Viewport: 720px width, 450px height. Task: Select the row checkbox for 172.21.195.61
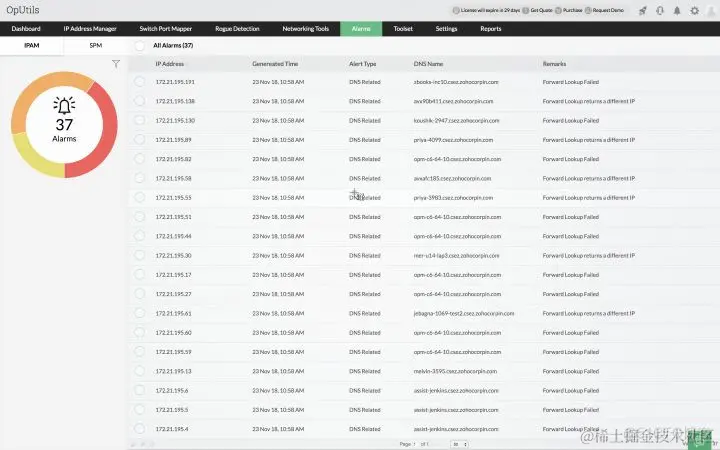coord(140,313)
